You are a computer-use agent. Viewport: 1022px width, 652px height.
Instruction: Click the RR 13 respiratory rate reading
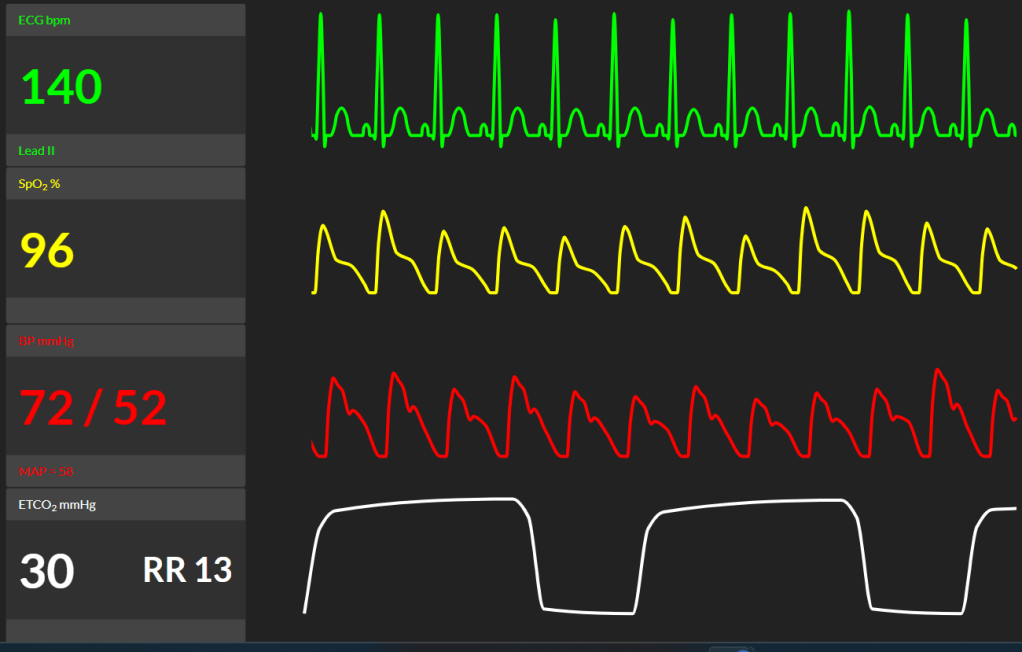187,570
